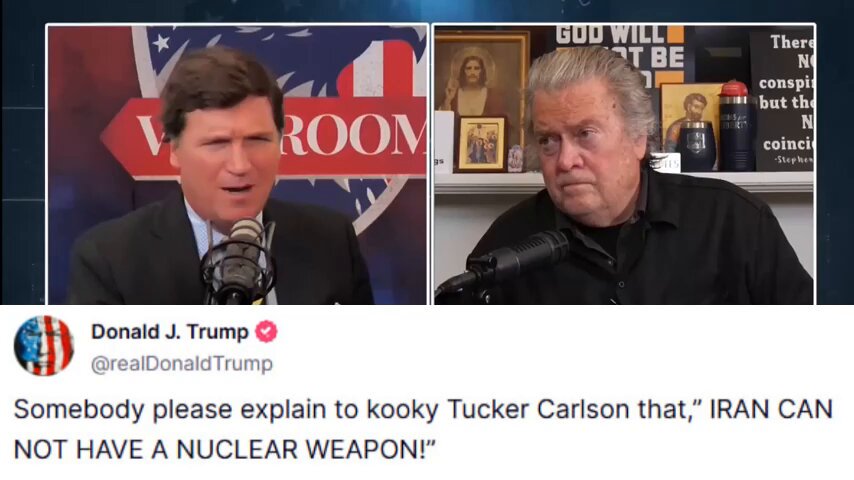Click the 'NOT HAVE A NUCLEAR WEAPON!' line

pyautogui.click(x=225, y=449)
